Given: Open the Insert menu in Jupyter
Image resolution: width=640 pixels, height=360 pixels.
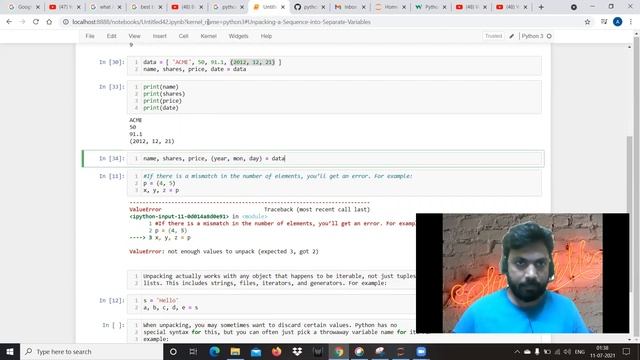Looking at the screenshot, I should click(160, 36).
